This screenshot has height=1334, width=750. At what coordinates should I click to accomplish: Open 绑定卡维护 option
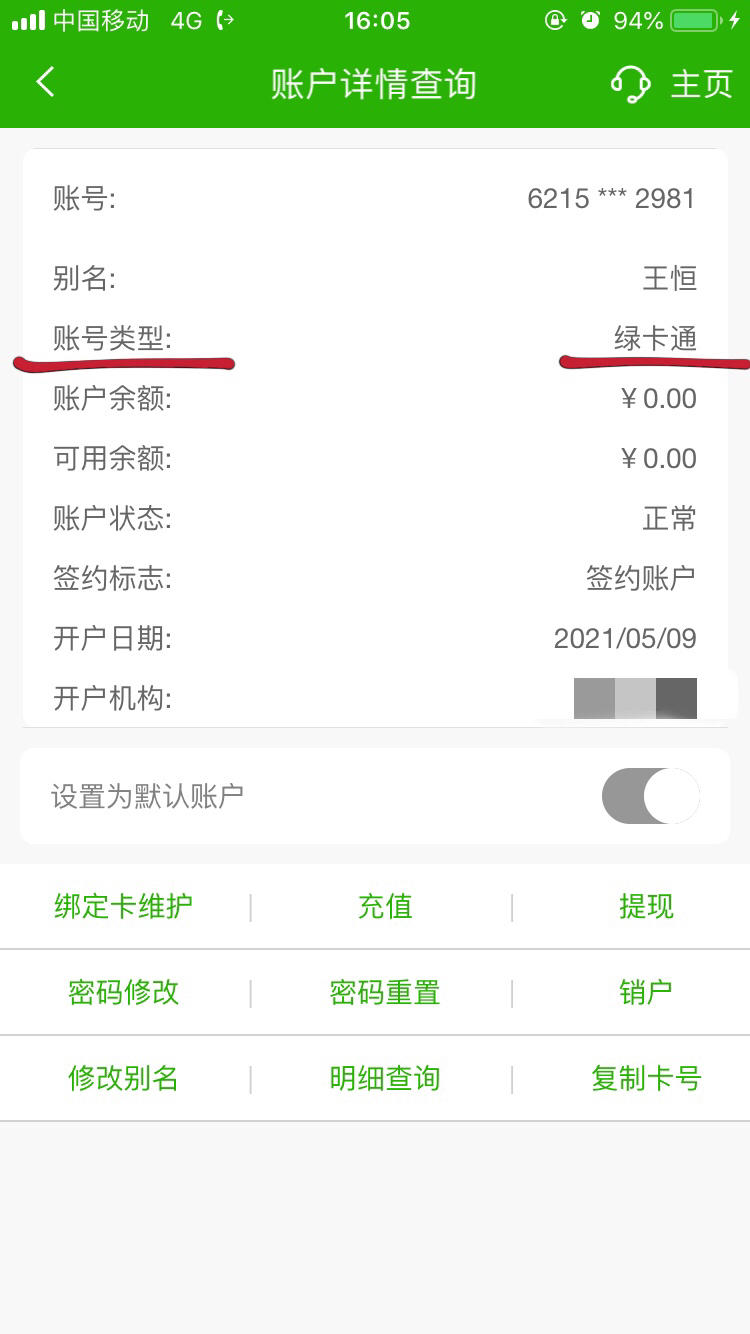click(124, 906)
